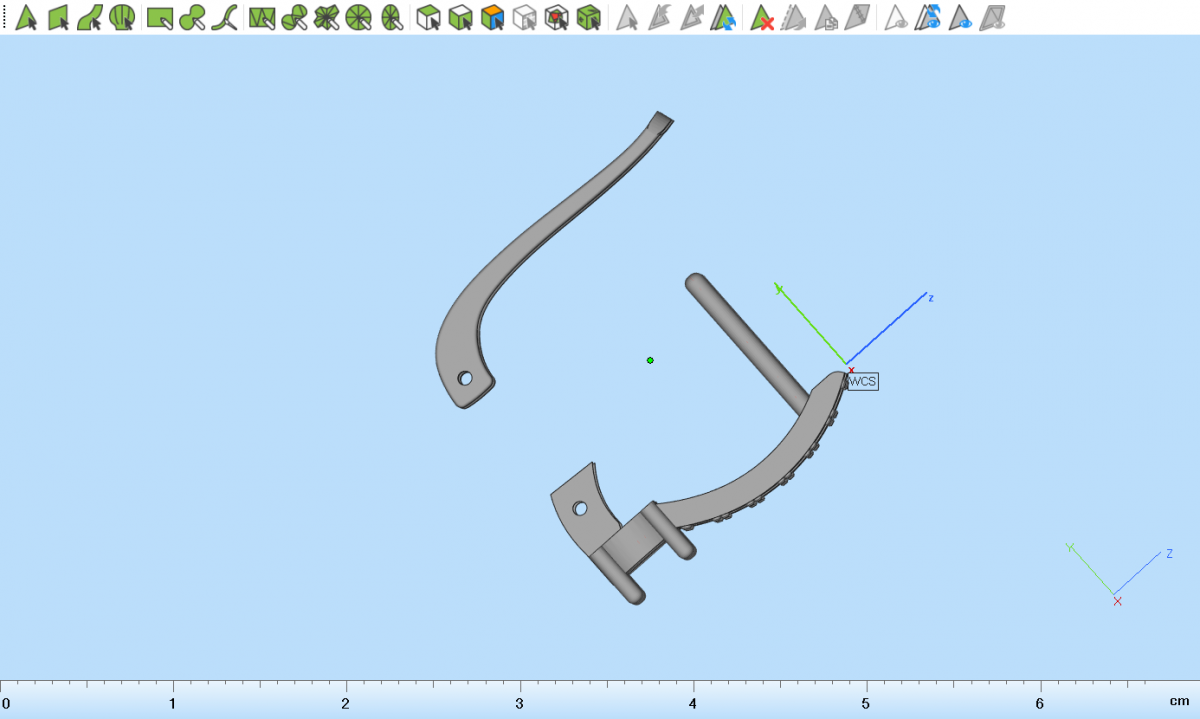Select the green starburst triangles tool
This screenshot has height=719, width=1200.
tap(327, 17)
